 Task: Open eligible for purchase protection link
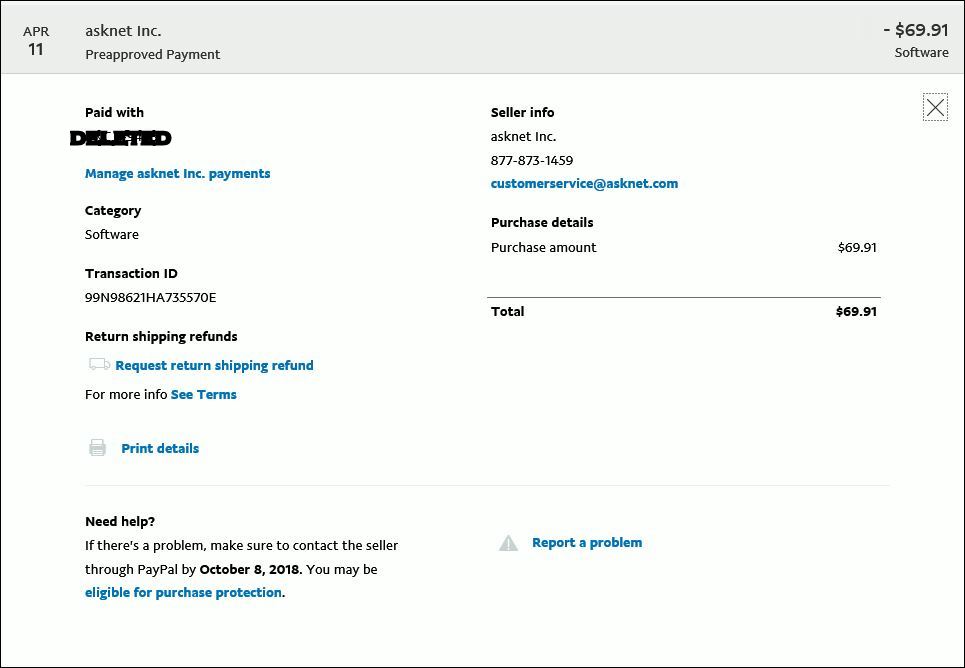click(x=183, y=592)
